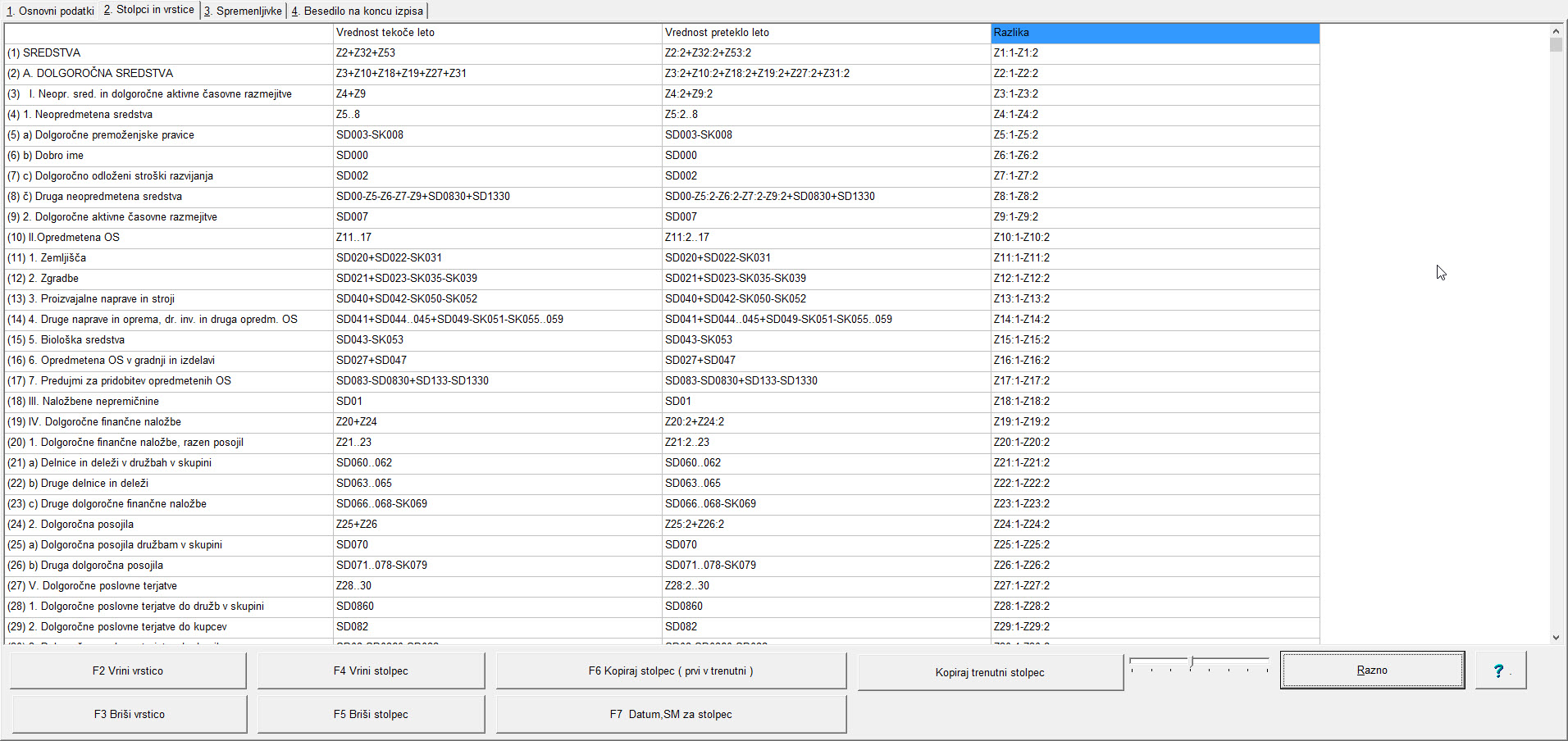
Task: Click the cell Z10:1-Z10:2
Action: (x=1155, y=238)
